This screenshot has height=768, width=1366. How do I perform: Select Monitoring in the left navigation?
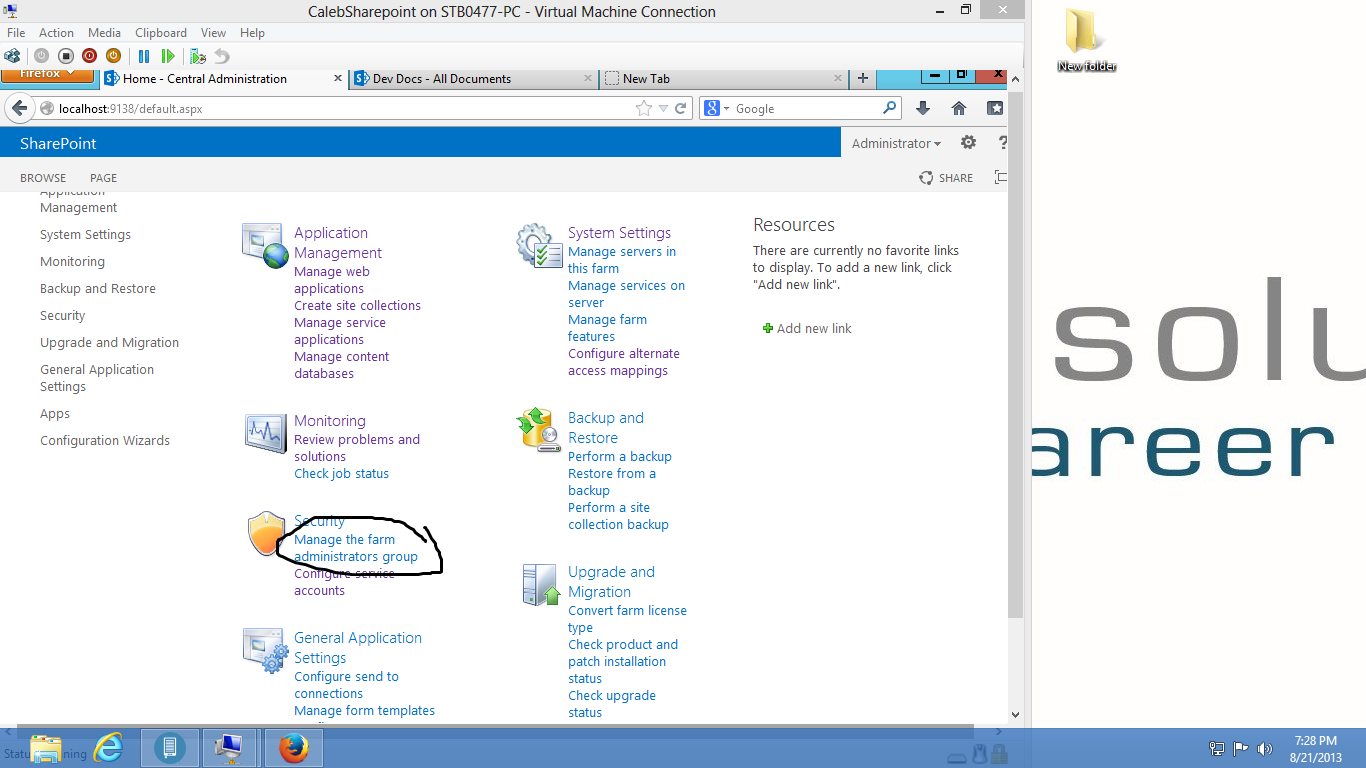click(72, 261)
